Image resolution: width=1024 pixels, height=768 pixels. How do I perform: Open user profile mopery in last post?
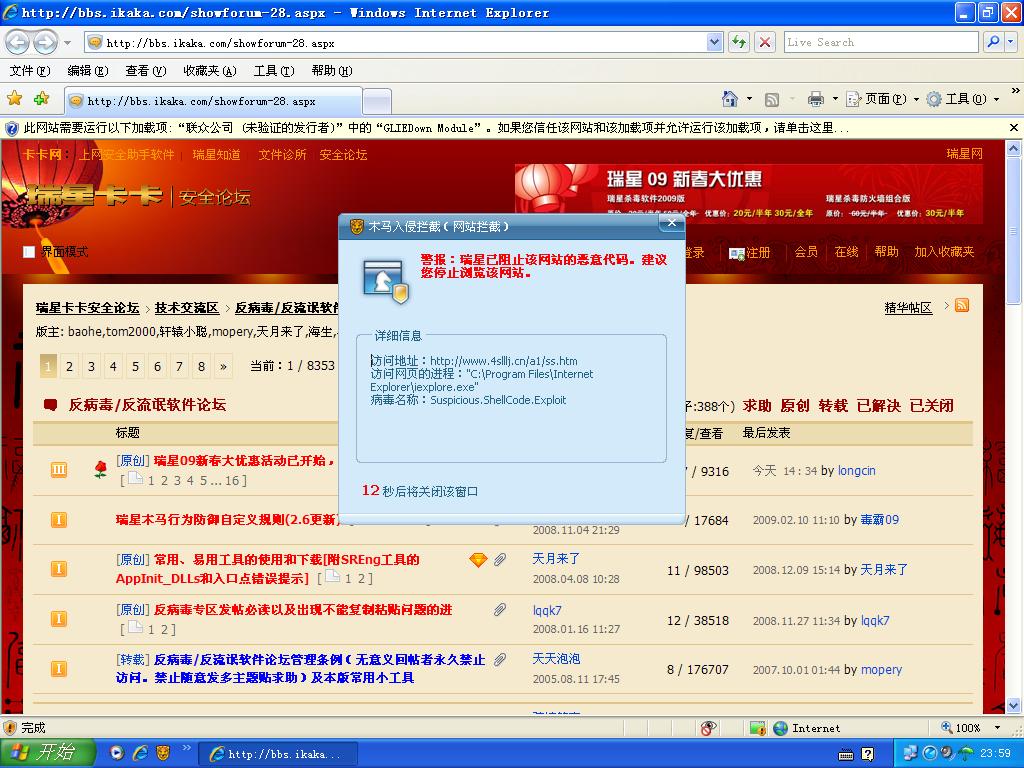tap(881, 670)
